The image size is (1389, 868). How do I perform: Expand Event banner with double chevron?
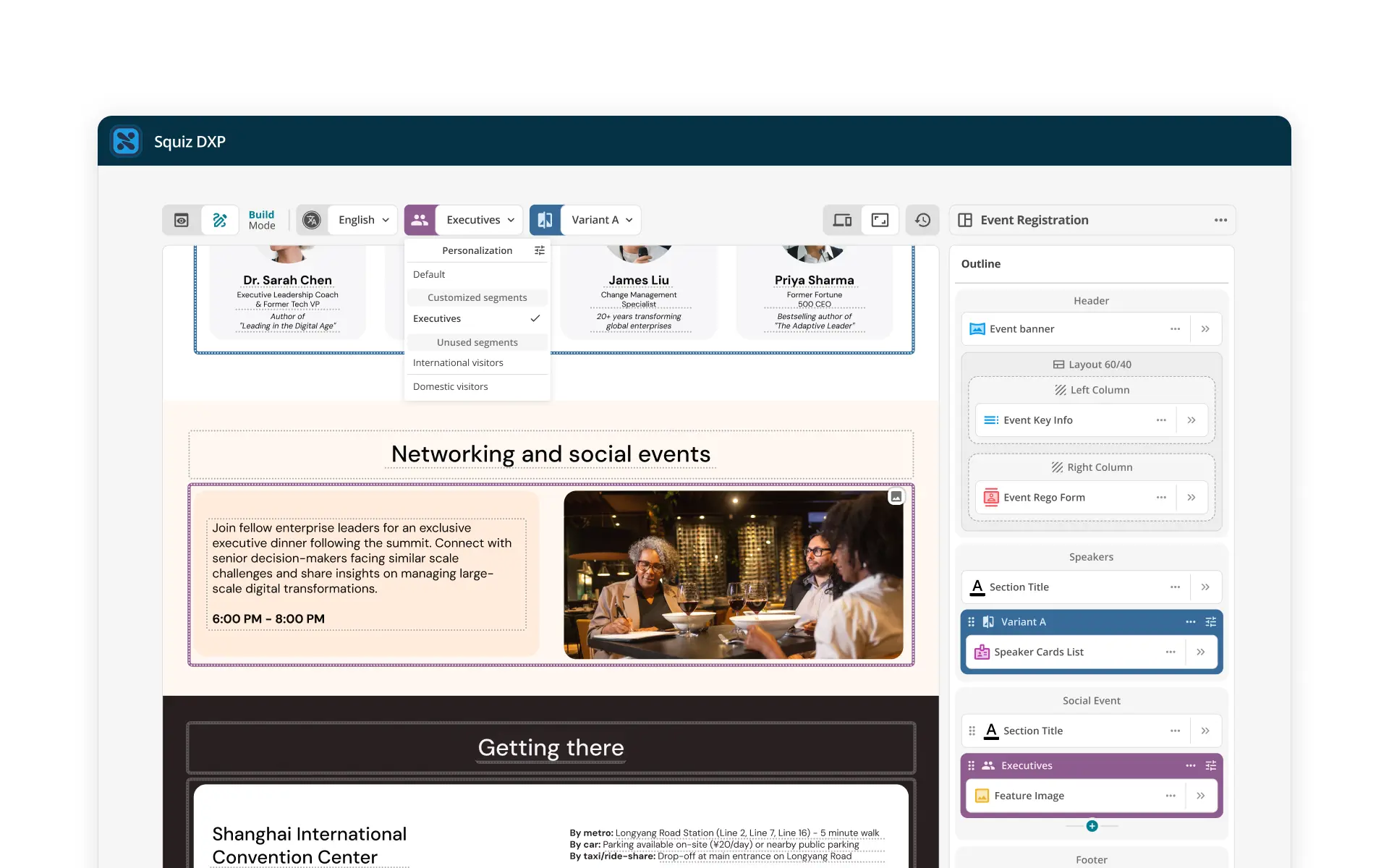pyautogui.click(x=1205, y=329)
